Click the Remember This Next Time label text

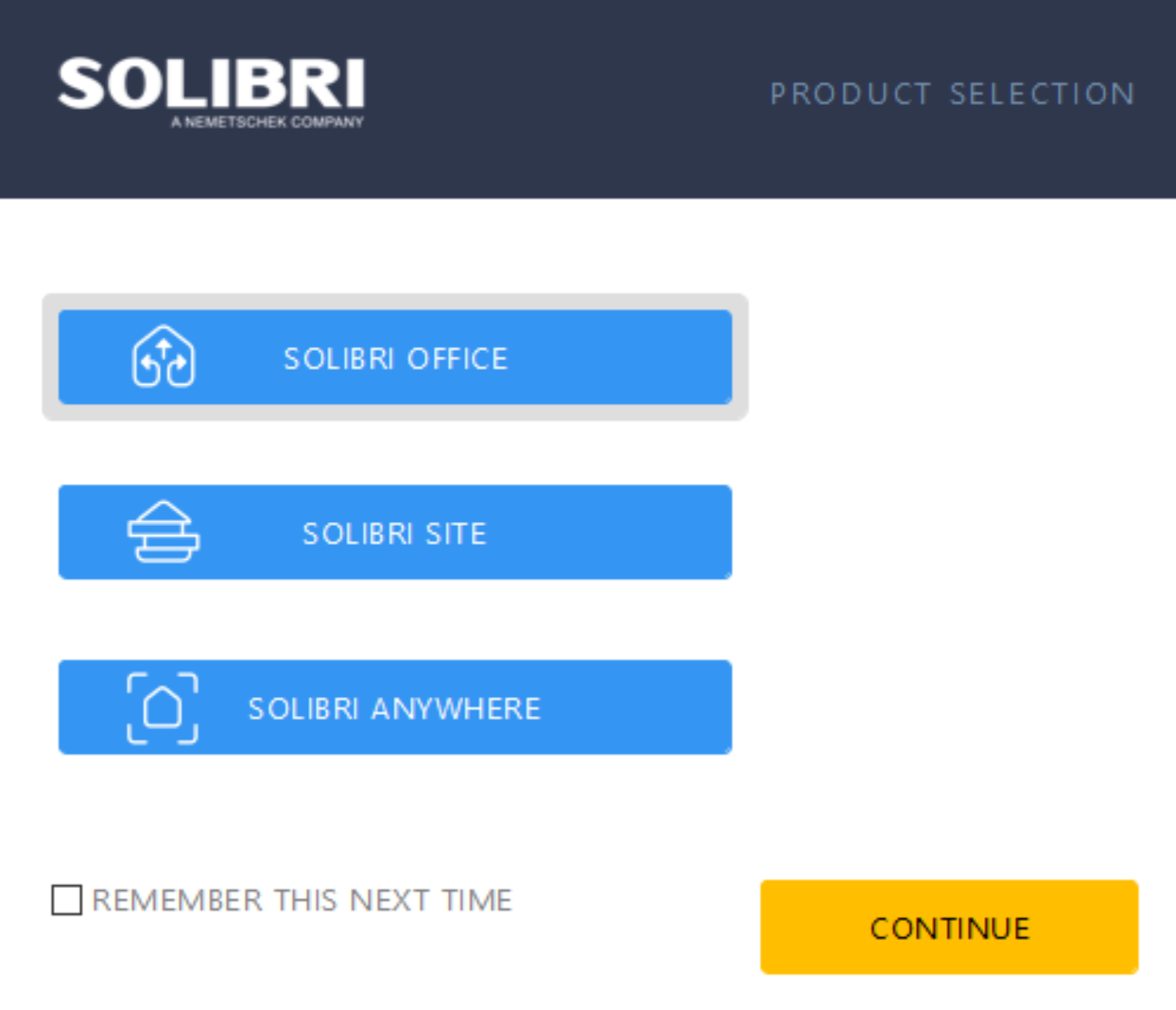[303, 899]
